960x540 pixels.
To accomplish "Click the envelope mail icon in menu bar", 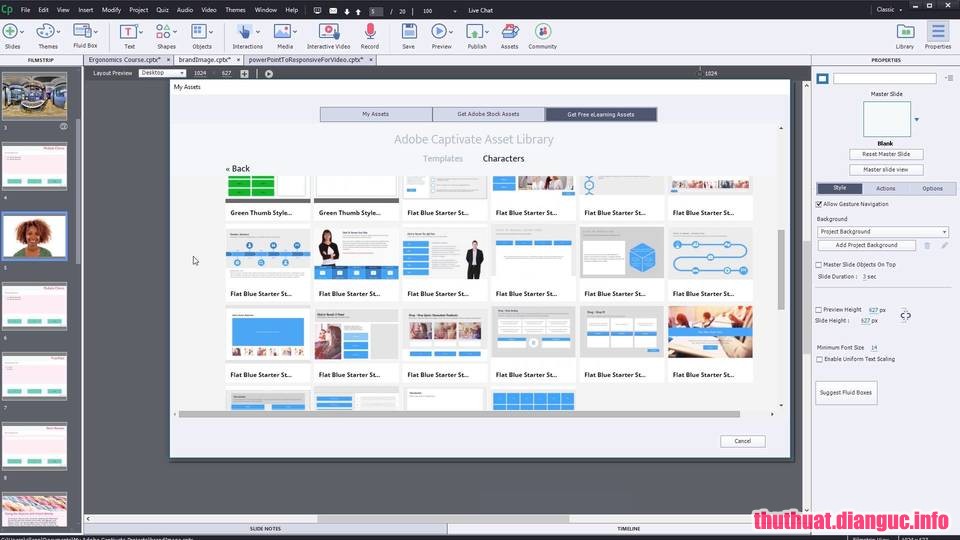I will (x=333, y=10).
